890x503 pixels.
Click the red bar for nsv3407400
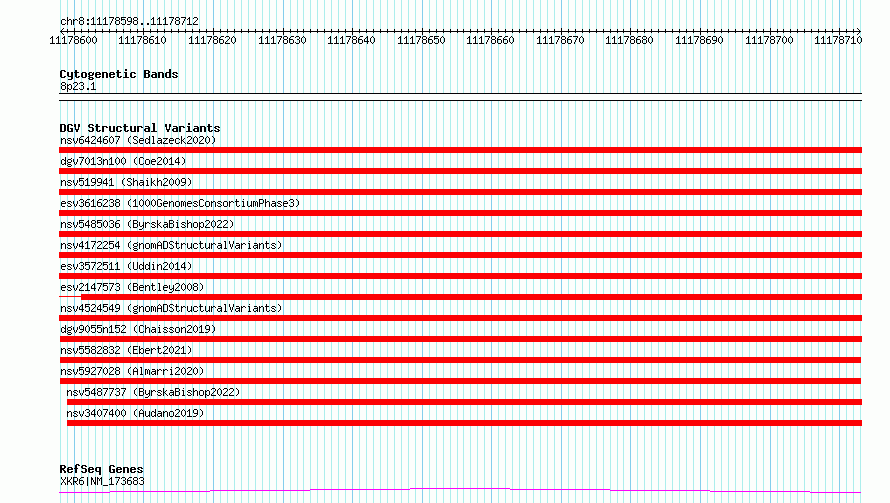click(464, 423)
